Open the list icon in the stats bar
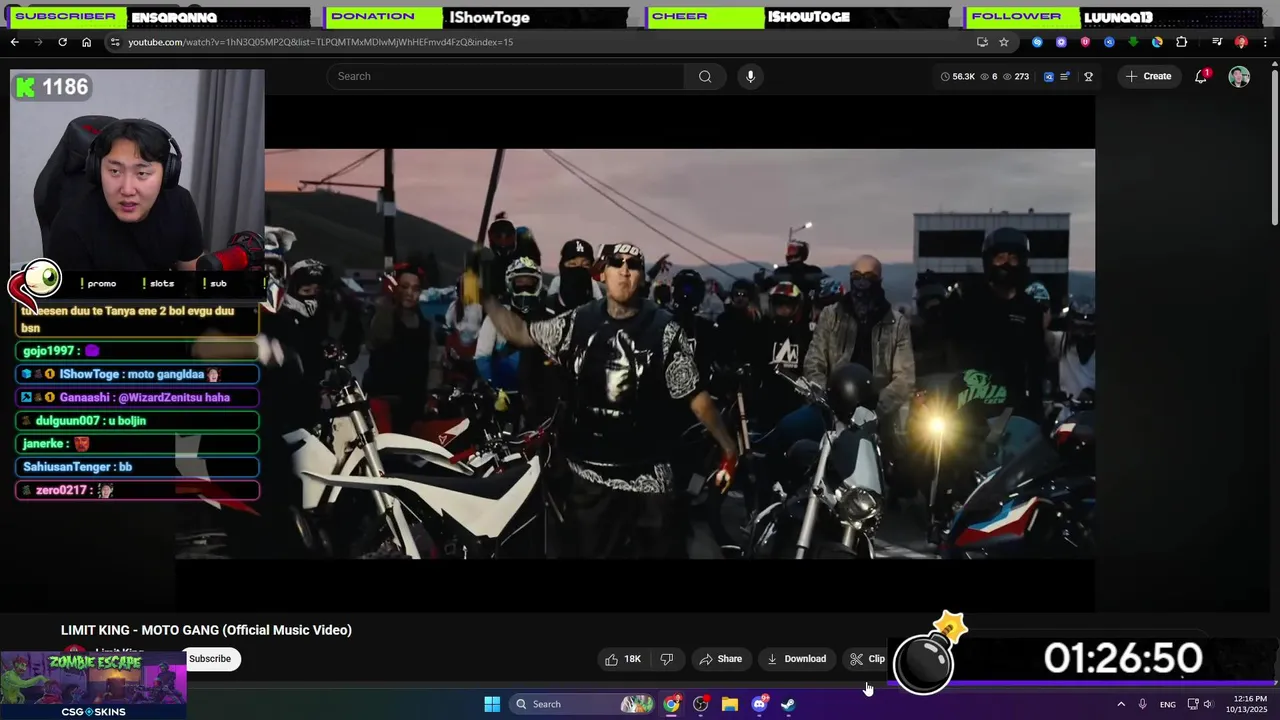 pyautogui.click(x=1065, y=76)
